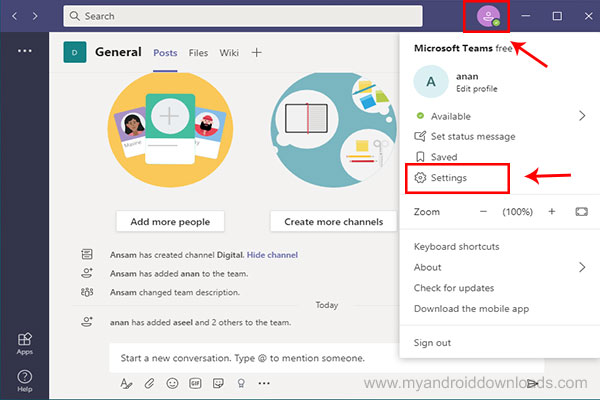The width and height of the screenshot is (600, 400).
Task: Click the Saved bookmark icon
Action: 420,157
